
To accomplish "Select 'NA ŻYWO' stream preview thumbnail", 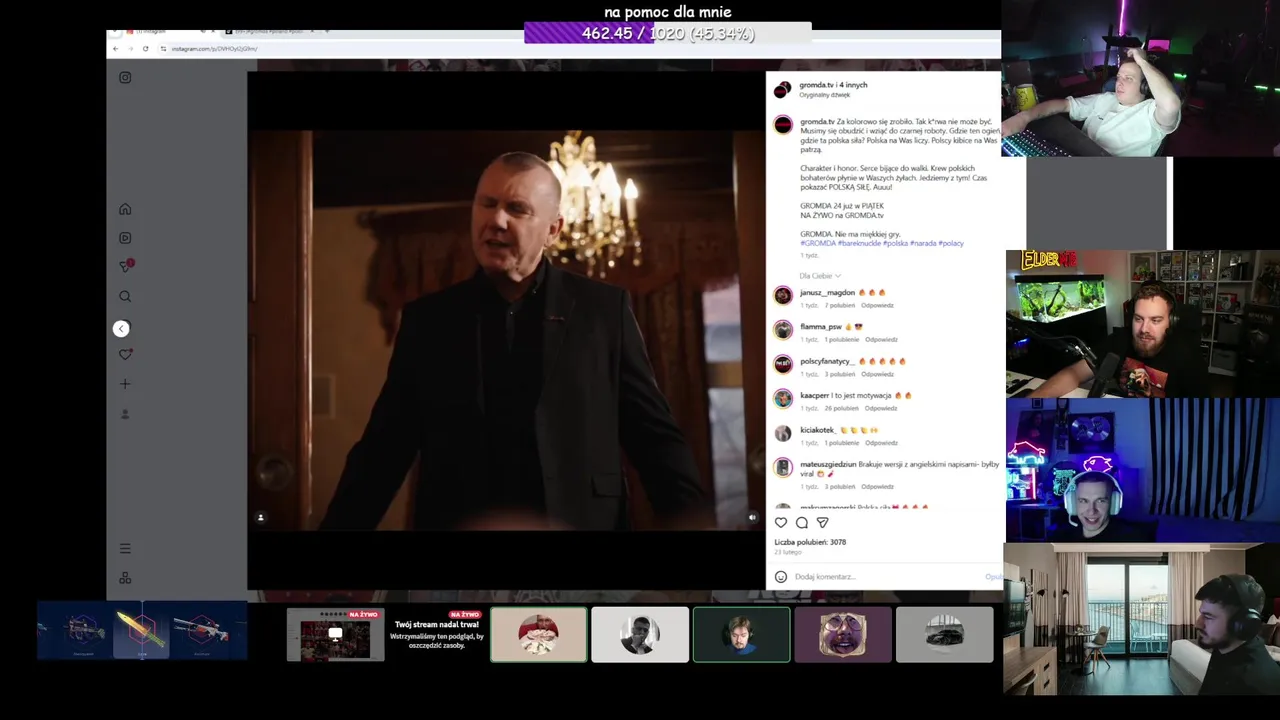I will [335, 634].
